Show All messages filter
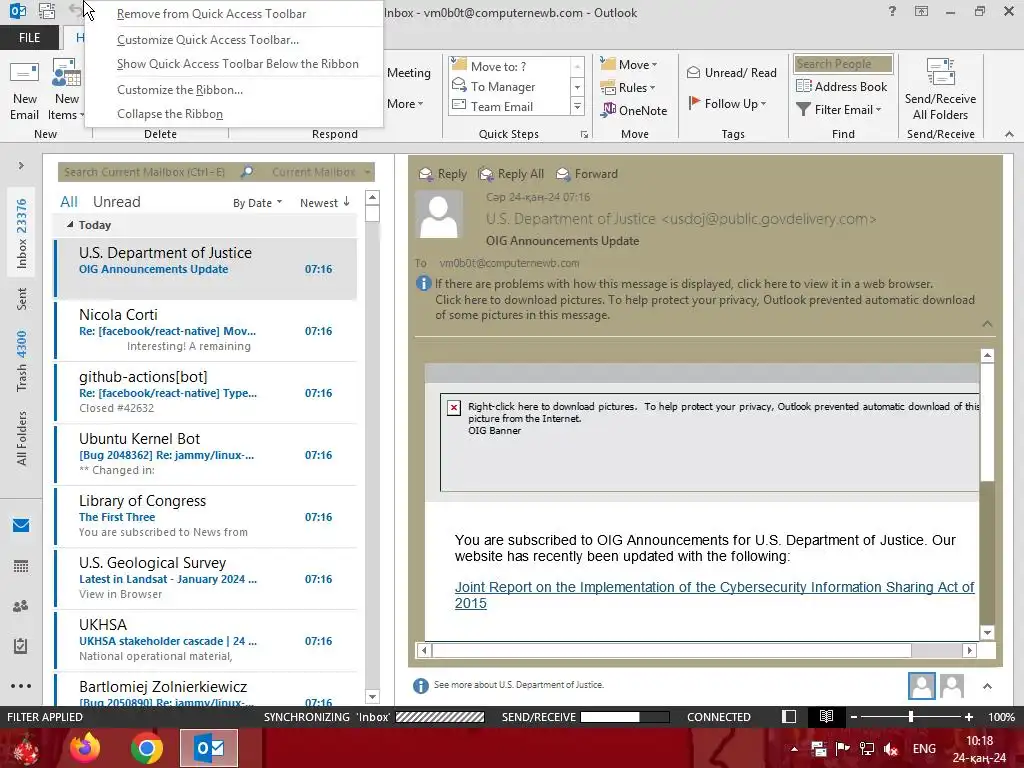1024x768 pixels. tap(69, 202)
